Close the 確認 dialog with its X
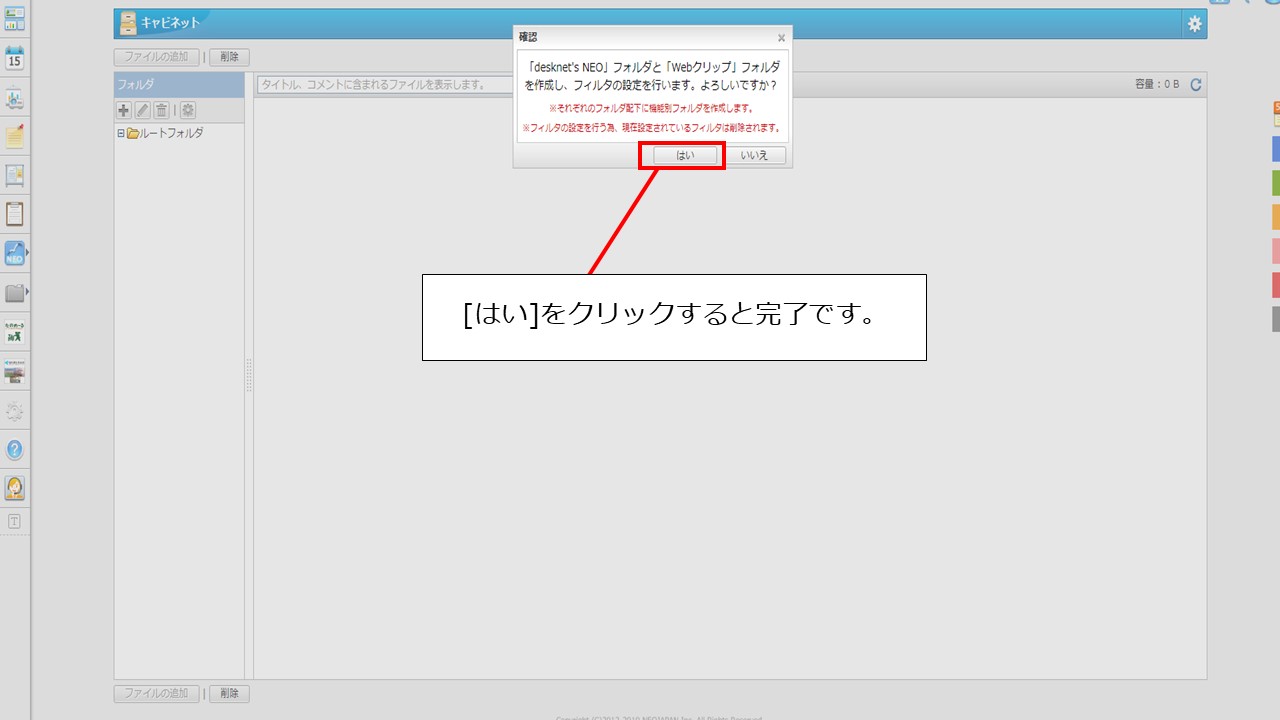Image resolution: width=1280 pixels, height=720 pixels. (781, 38)
